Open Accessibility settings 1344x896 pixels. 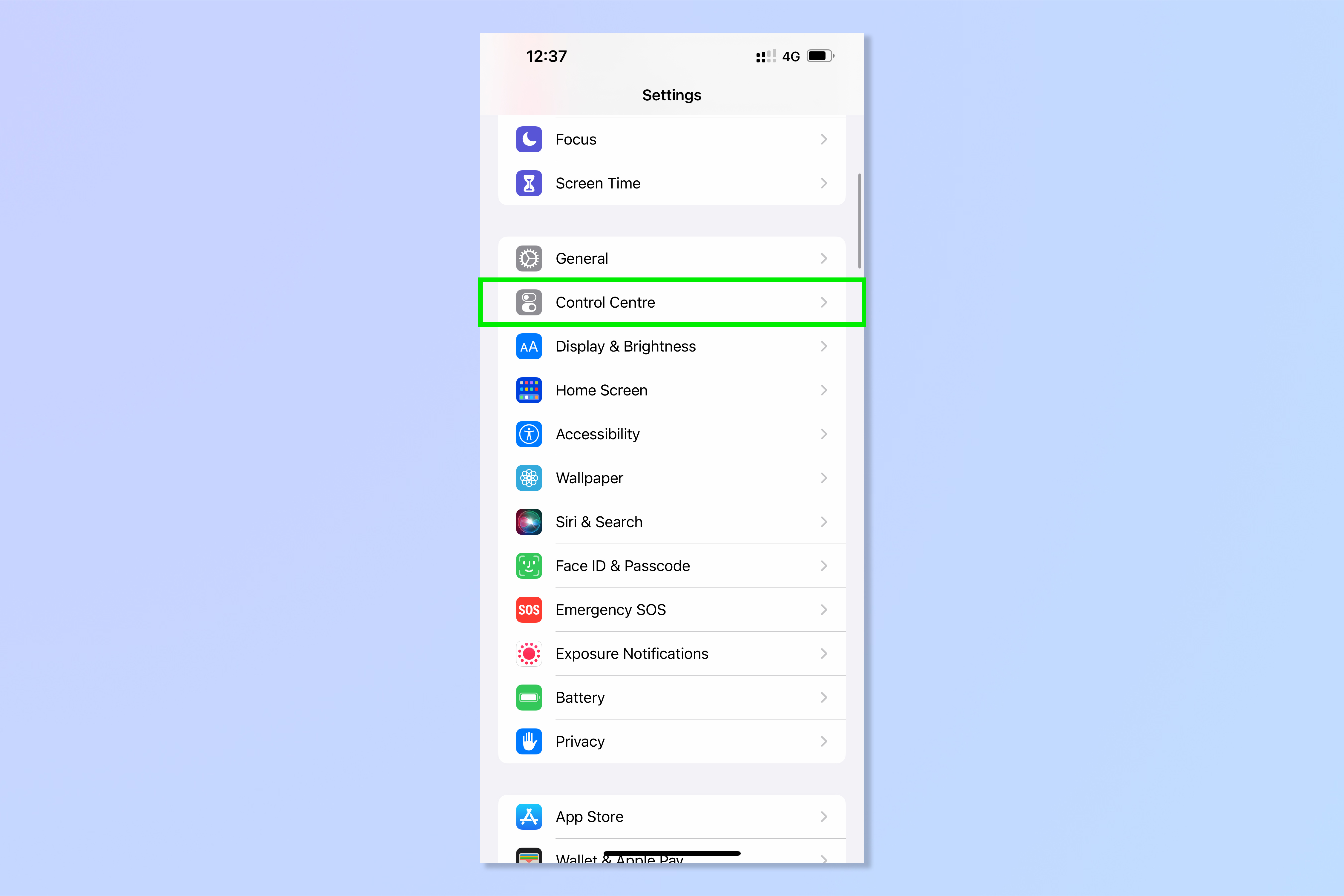672,433
